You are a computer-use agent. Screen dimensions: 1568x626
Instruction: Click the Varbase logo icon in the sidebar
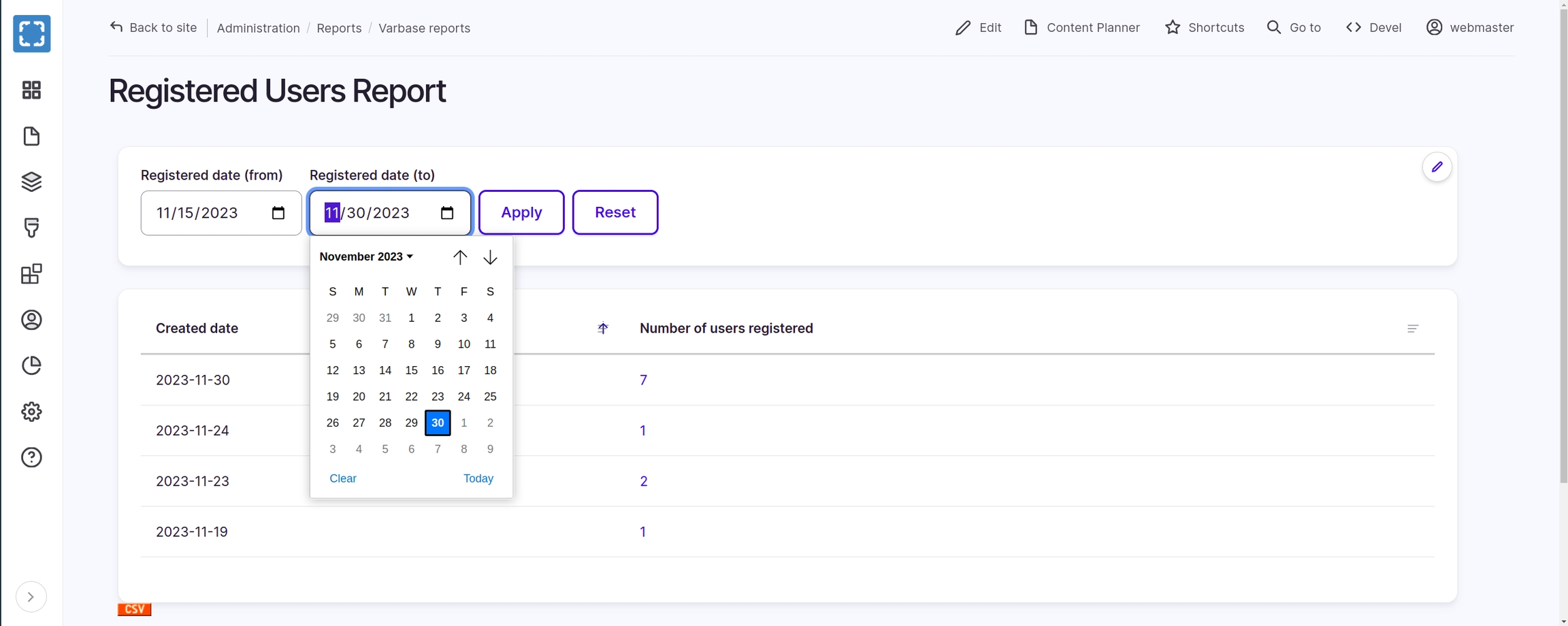32,33
